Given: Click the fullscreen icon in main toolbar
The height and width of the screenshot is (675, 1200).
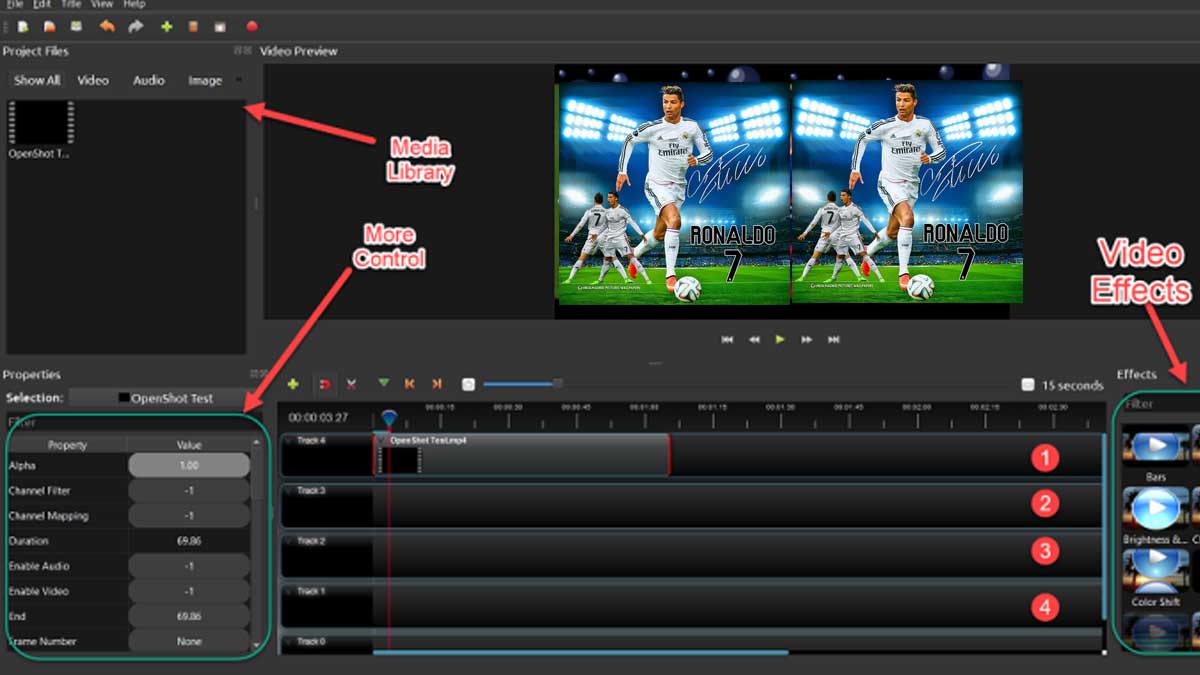Looking at the screenshot, I should (220, 27).
